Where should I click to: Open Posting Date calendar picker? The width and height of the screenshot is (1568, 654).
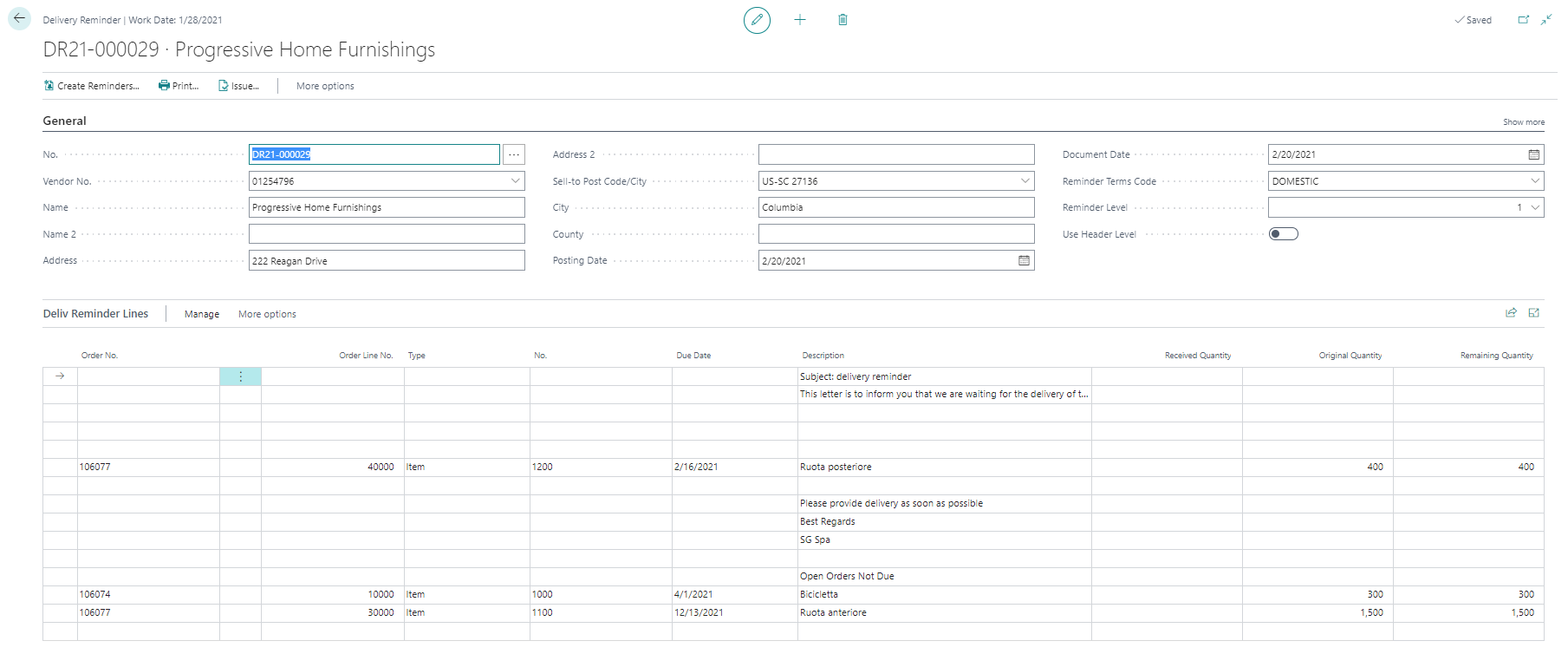[1024, 261]
